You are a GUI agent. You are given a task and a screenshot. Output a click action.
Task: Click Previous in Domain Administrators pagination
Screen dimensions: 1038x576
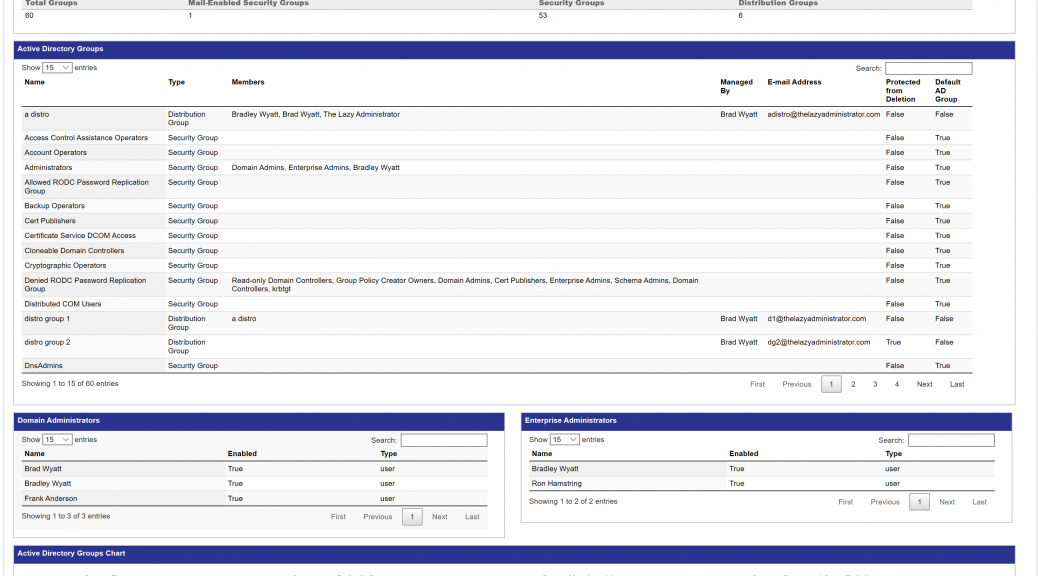pos(377,516)
